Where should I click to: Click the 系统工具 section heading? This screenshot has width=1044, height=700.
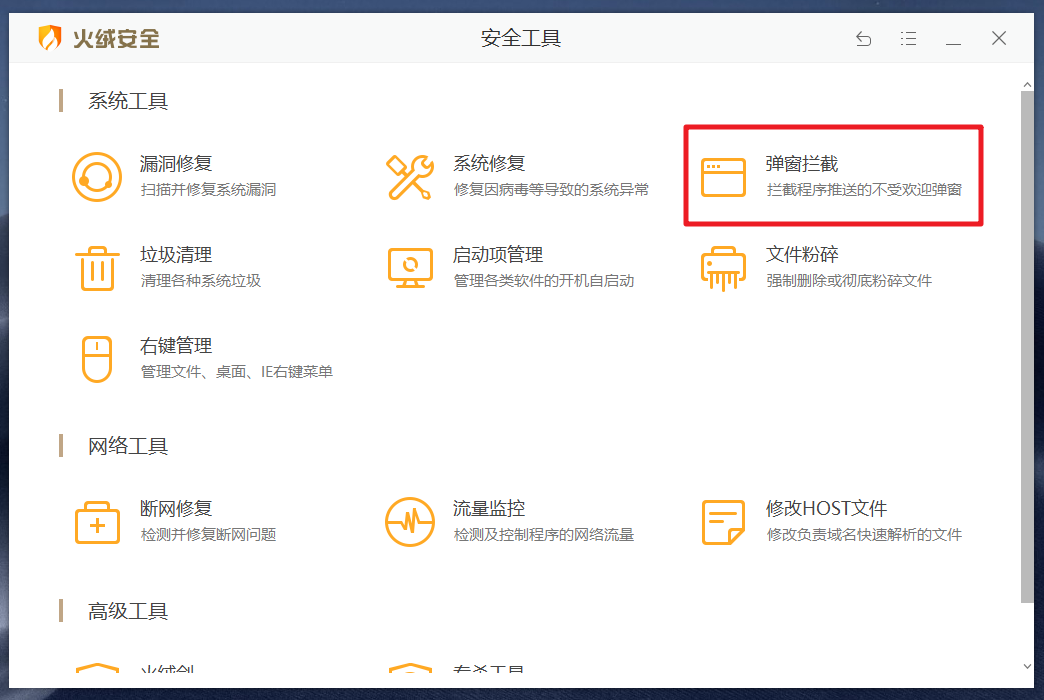point(128,101)
